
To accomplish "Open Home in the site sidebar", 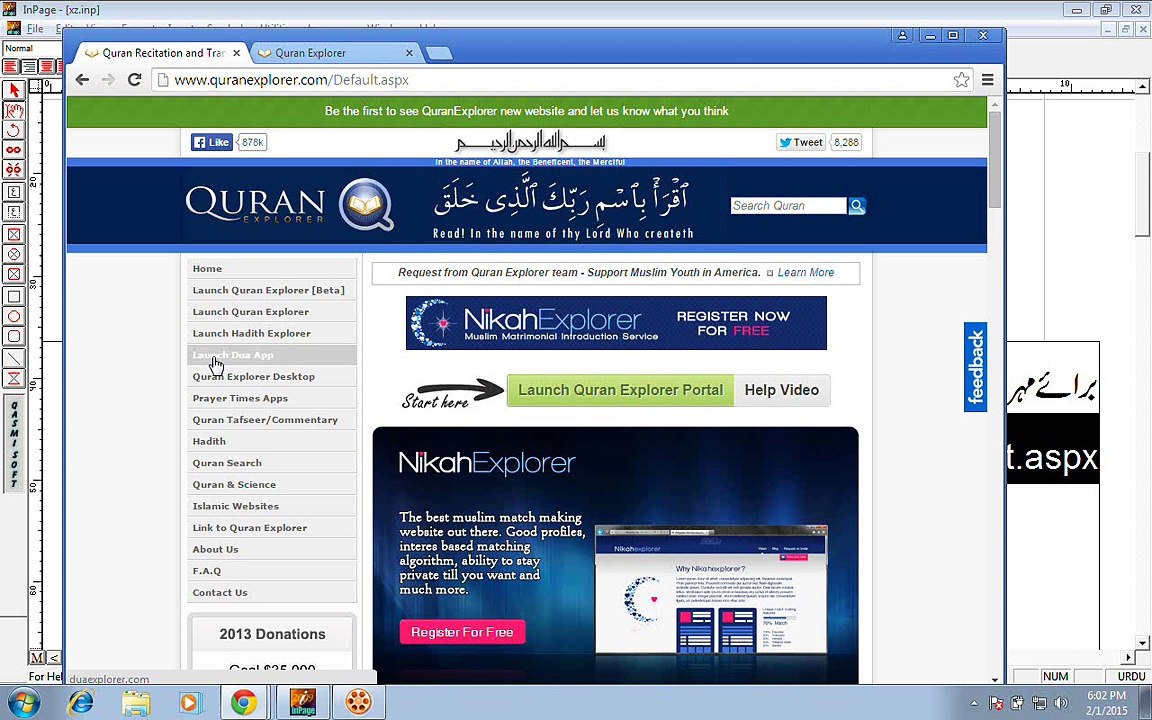I will 272,269.
